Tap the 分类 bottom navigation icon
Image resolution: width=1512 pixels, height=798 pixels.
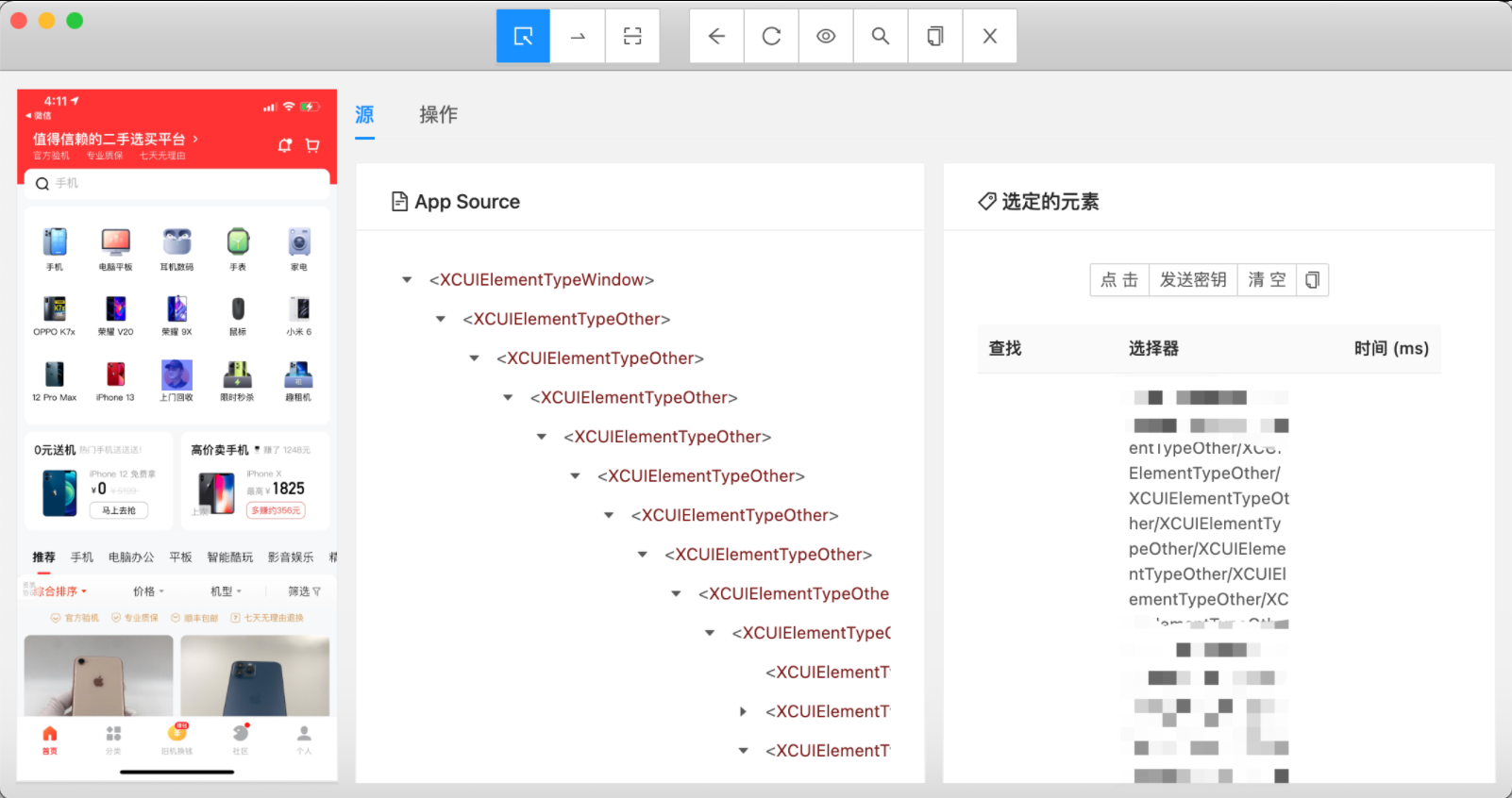coord(113,740)
